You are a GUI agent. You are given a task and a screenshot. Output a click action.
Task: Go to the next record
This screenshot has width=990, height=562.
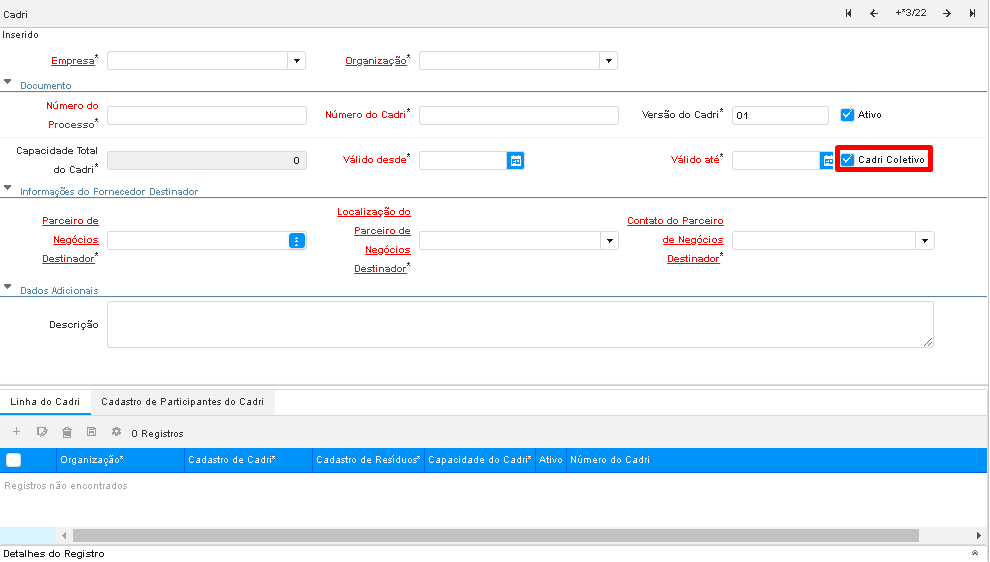click(946, 13)
